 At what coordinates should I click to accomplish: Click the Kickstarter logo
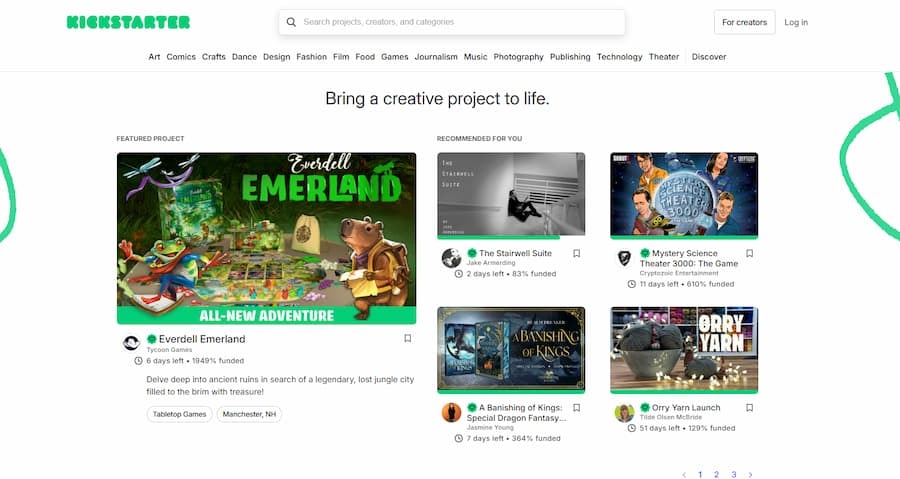click(x=128, y=22)
